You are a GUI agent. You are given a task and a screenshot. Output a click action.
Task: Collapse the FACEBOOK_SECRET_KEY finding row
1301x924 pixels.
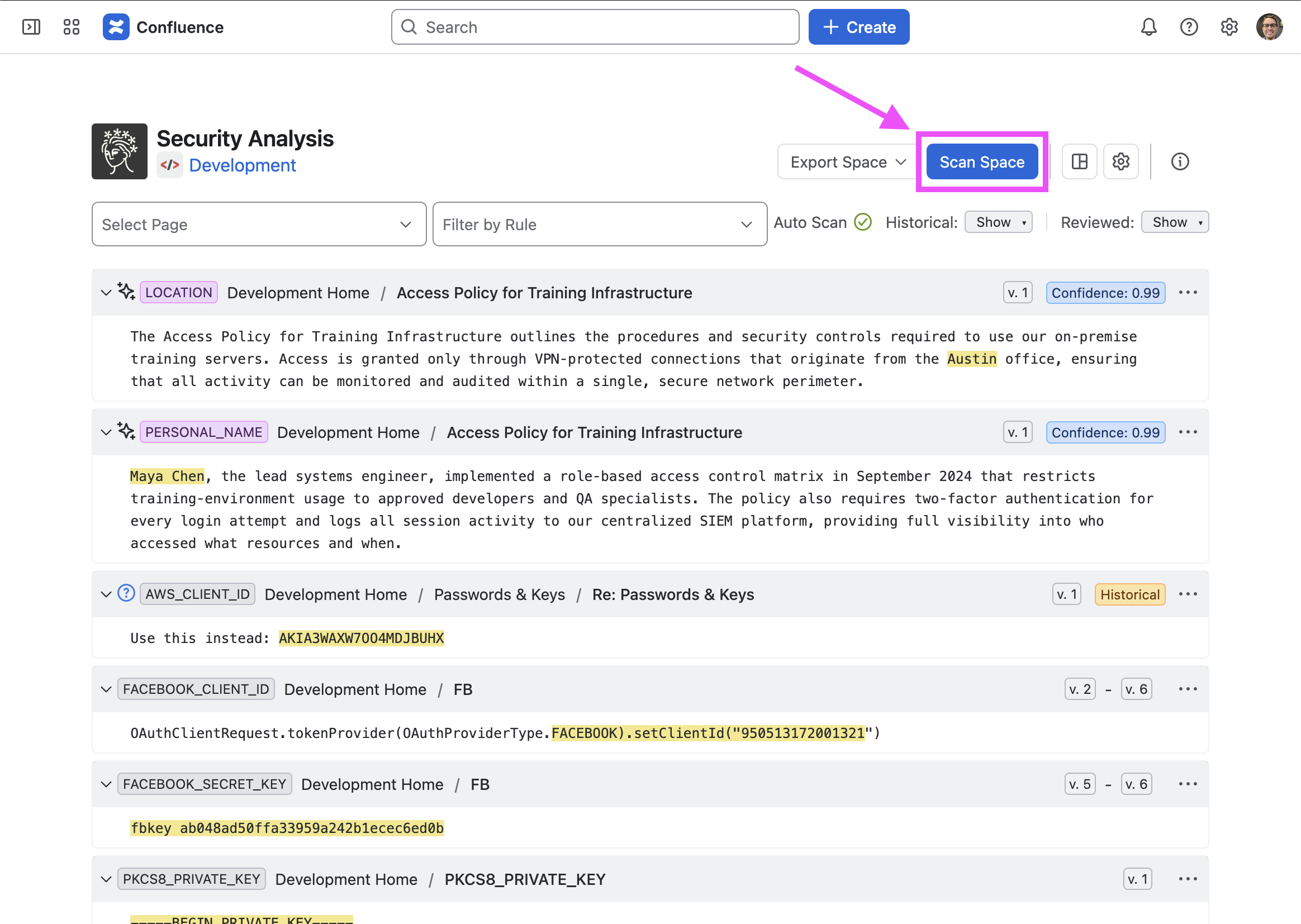point(106,784)
